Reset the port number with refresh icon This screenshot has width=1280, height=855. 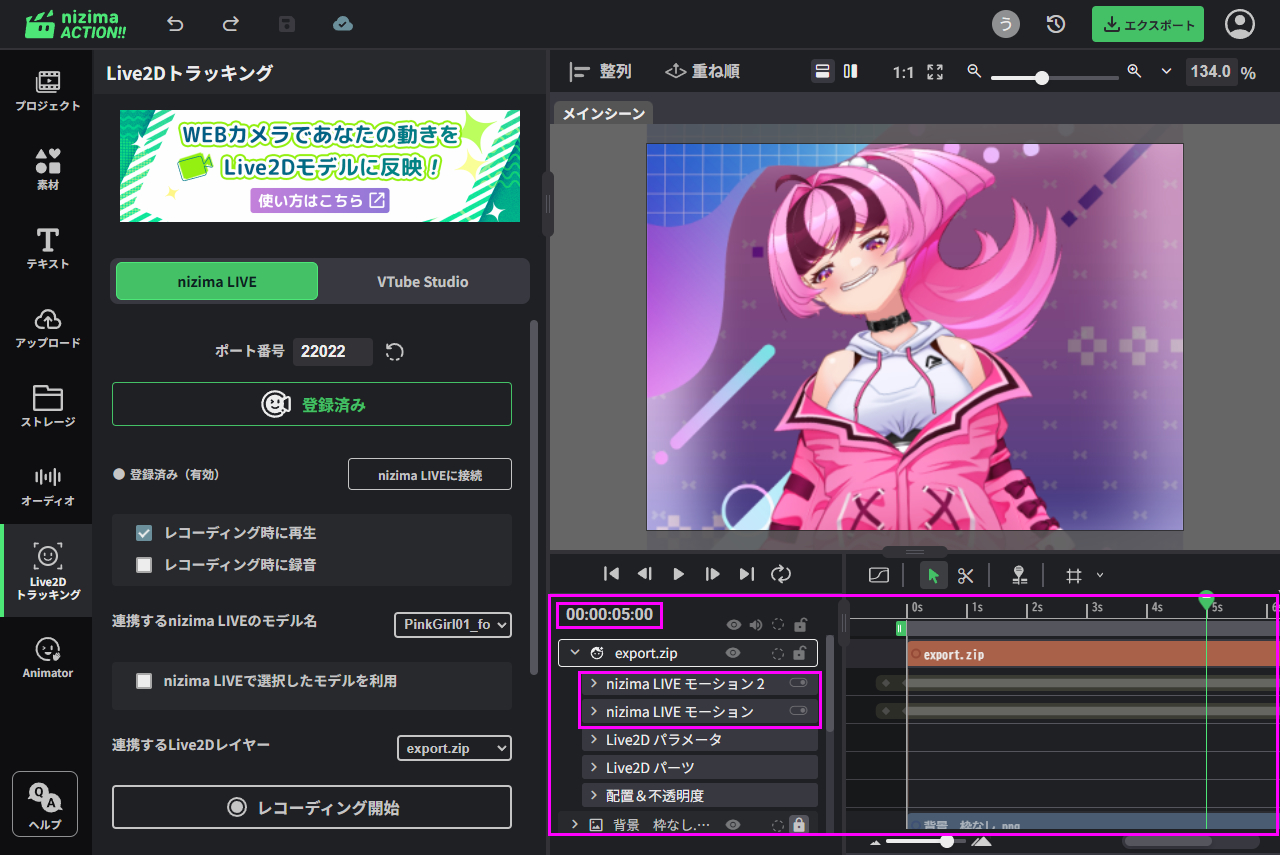point(395,352)
